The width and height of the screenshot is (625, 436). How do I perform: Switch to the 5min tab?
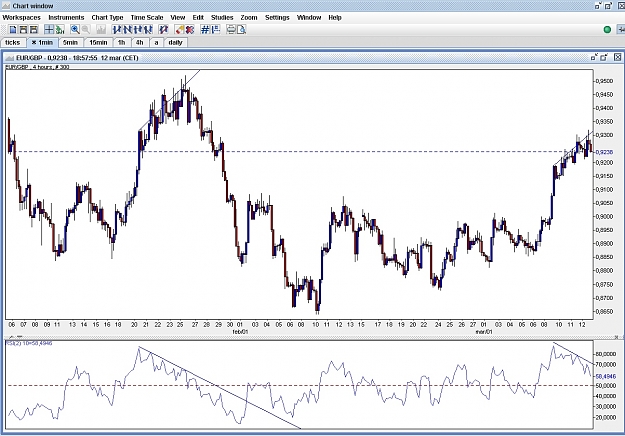[70, 43]
